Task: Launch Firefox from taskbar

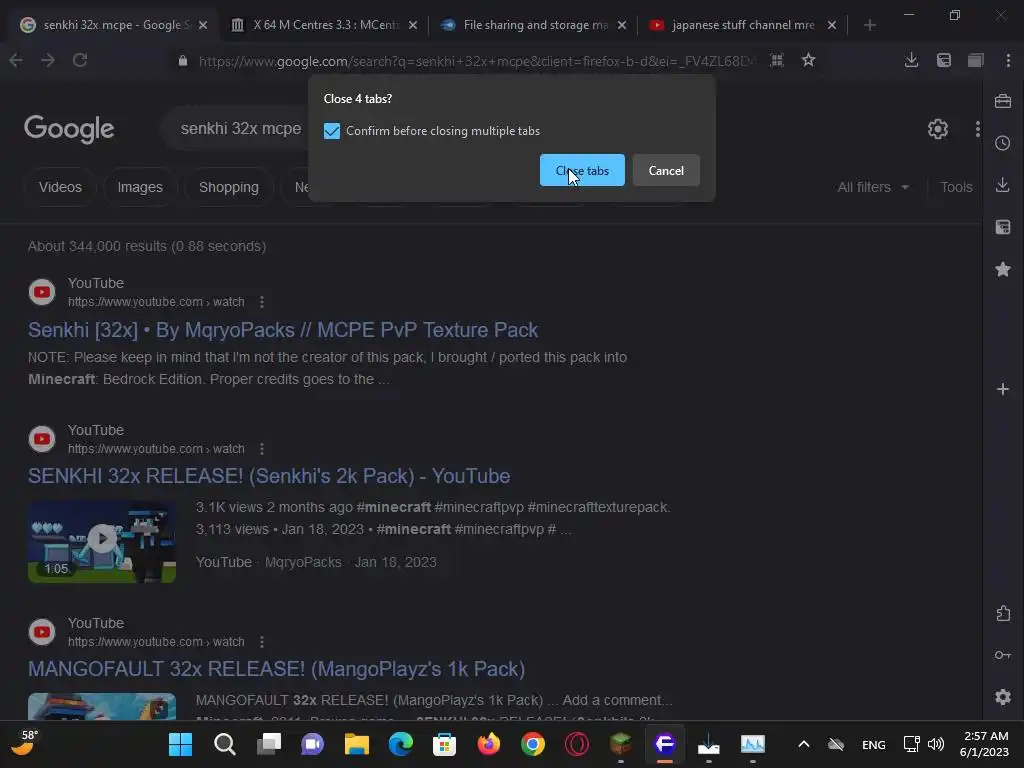Action: tap(488, 744)
